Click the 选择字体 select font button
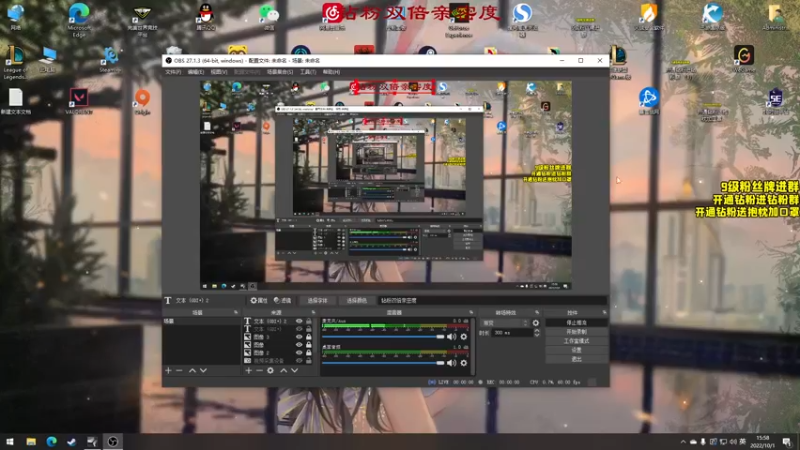The image size is (800, 450). (x=317, y=301)
